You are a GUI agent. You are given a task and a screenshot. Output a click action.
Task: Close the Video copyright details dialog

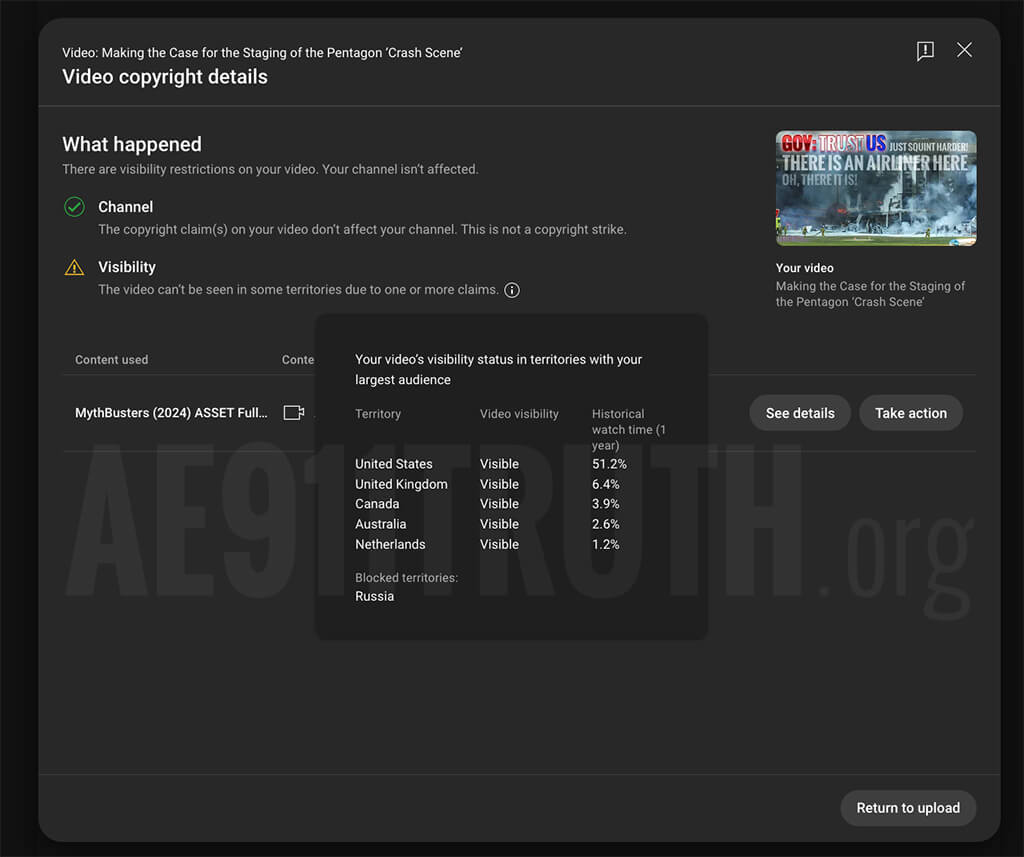tap(964, 50)
